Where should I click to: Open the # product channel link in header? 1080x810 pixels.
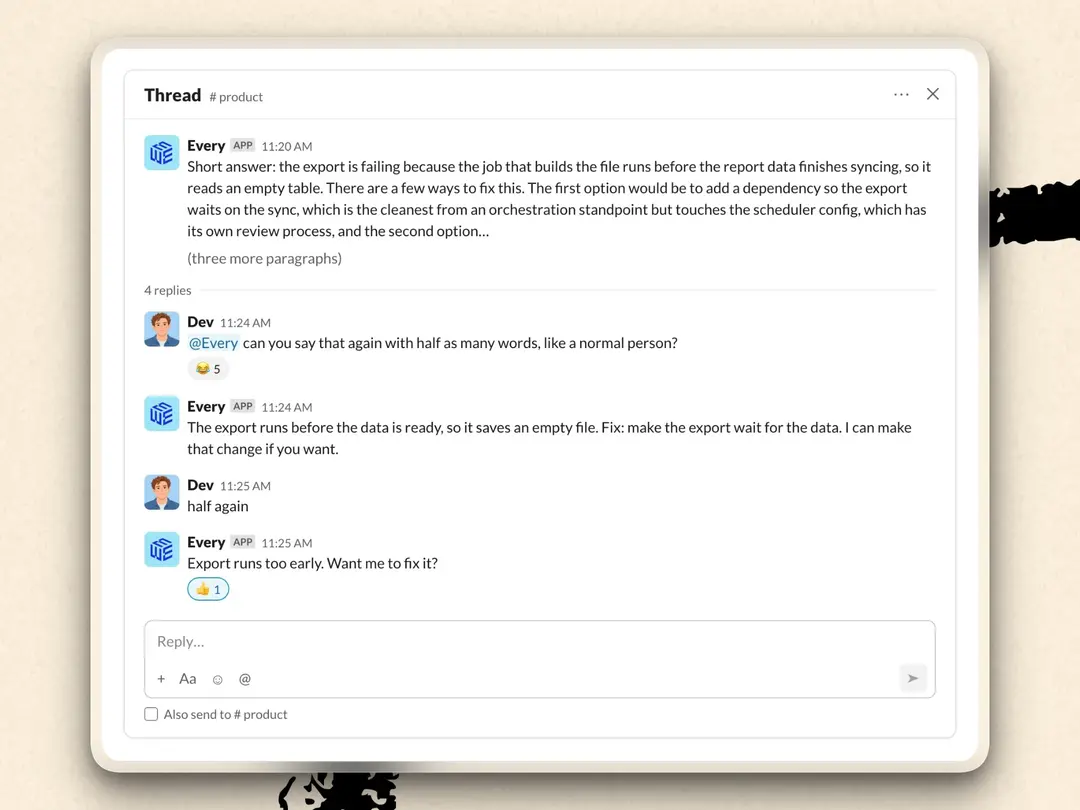236,97
